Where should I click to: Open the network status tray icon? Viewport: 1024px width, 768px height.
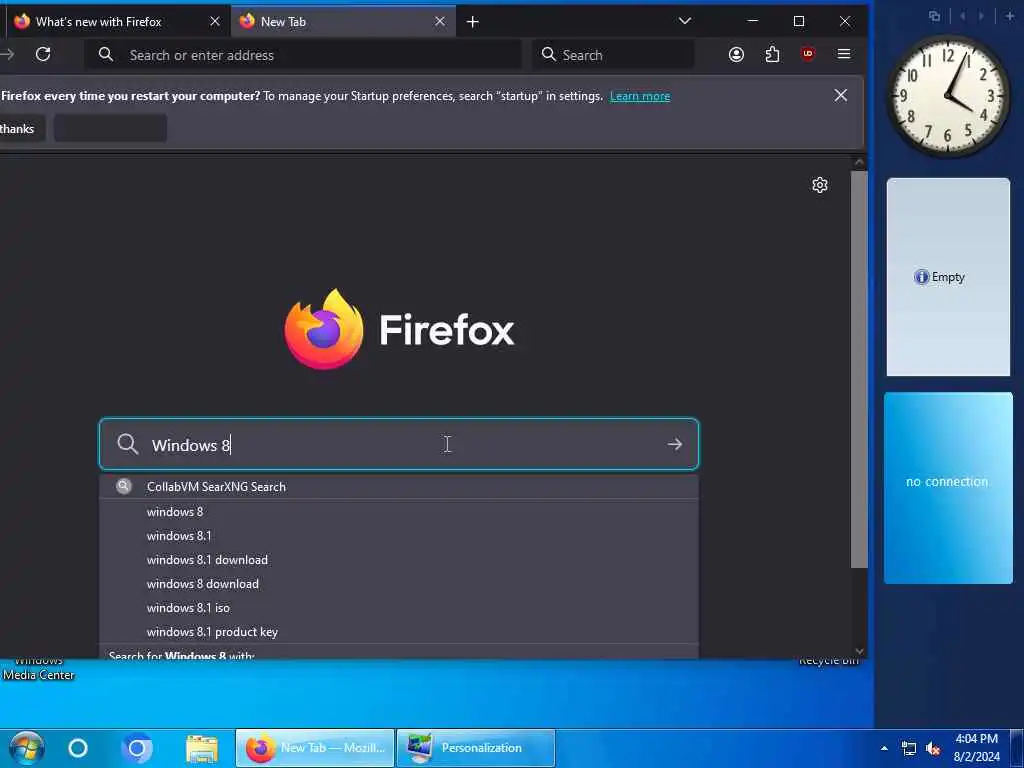(x=908, y=748)
